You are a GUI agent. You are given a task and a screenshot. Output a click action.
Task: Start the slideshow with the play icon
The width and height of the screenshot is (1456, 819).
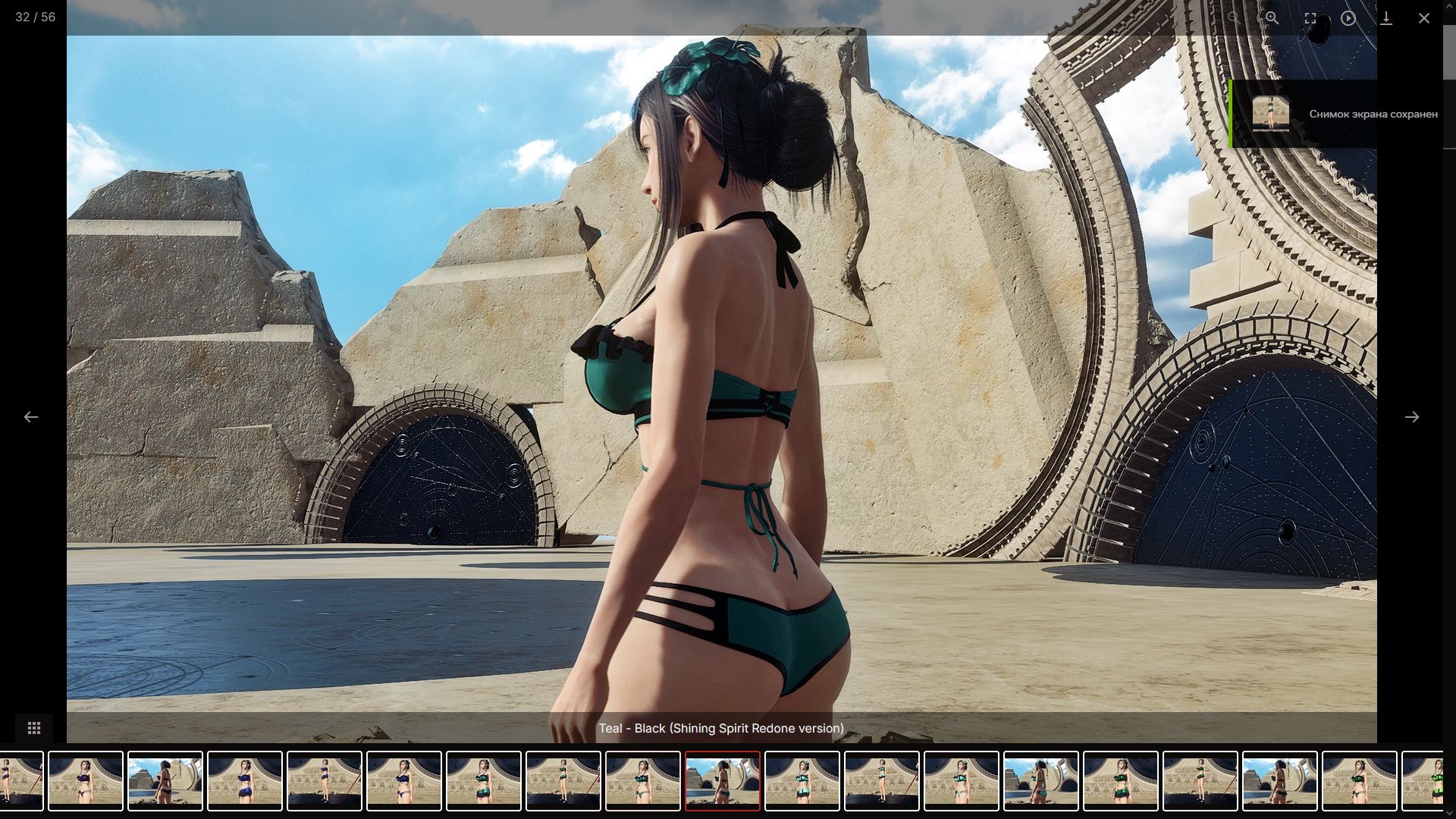click(x=1348, y=17)
